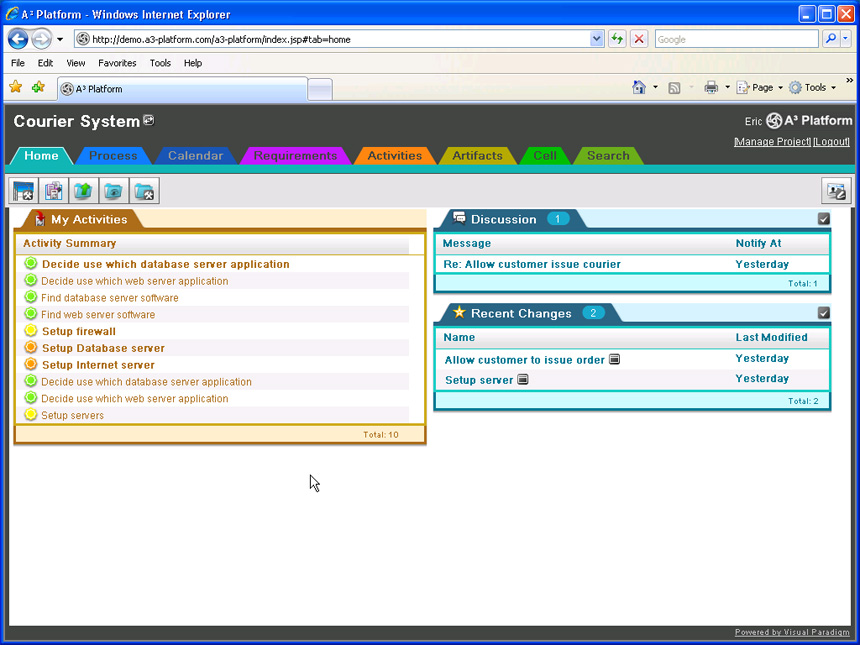Switch to the Calendar tab
Image resolution: width=860 pixels, height=645 pixels.
195,156
